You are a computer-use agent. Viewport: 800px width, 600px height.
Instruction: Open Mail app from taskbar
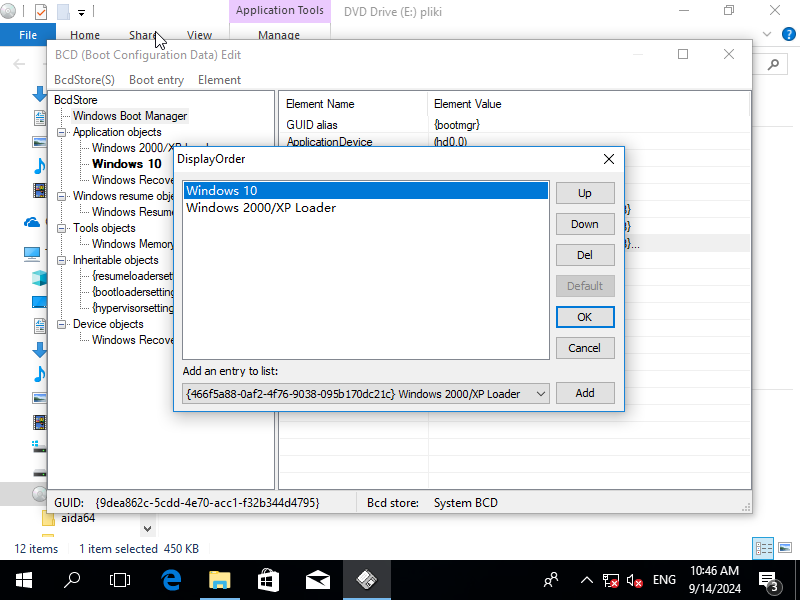[x=317, y=580]
